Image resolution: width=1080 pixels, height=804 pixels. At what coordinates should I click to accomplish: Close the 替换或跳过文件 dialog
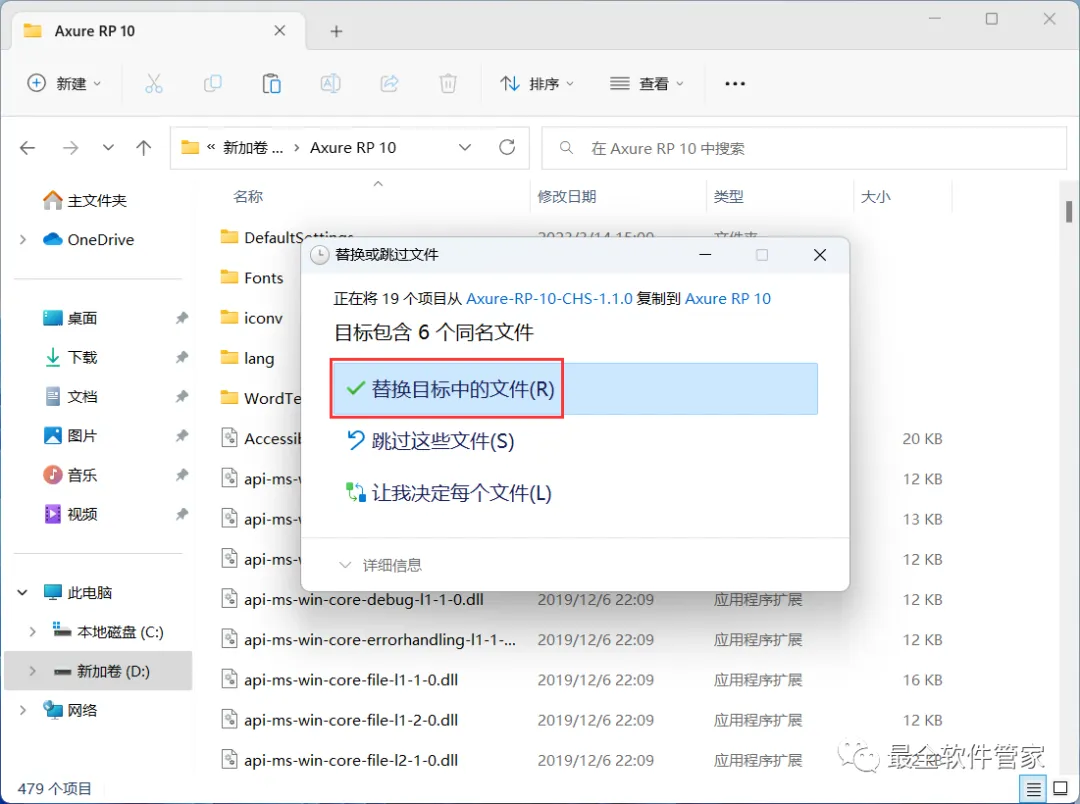[x=820, y=255]
